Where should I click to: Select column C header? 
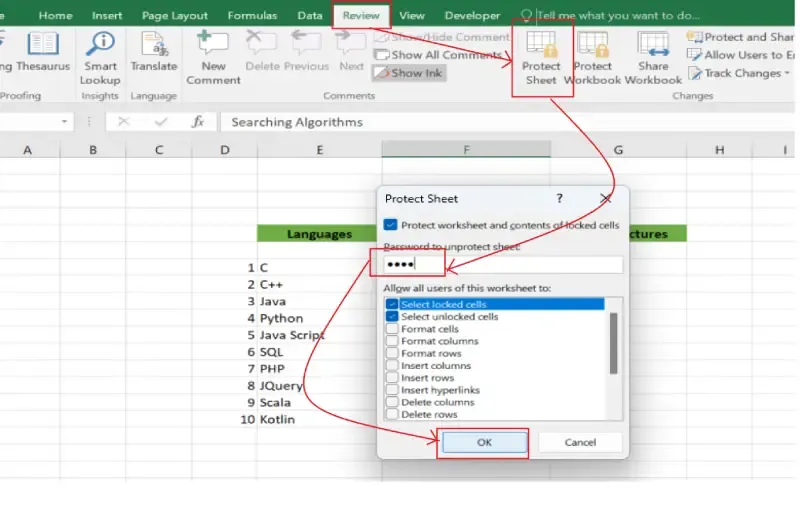159,150
